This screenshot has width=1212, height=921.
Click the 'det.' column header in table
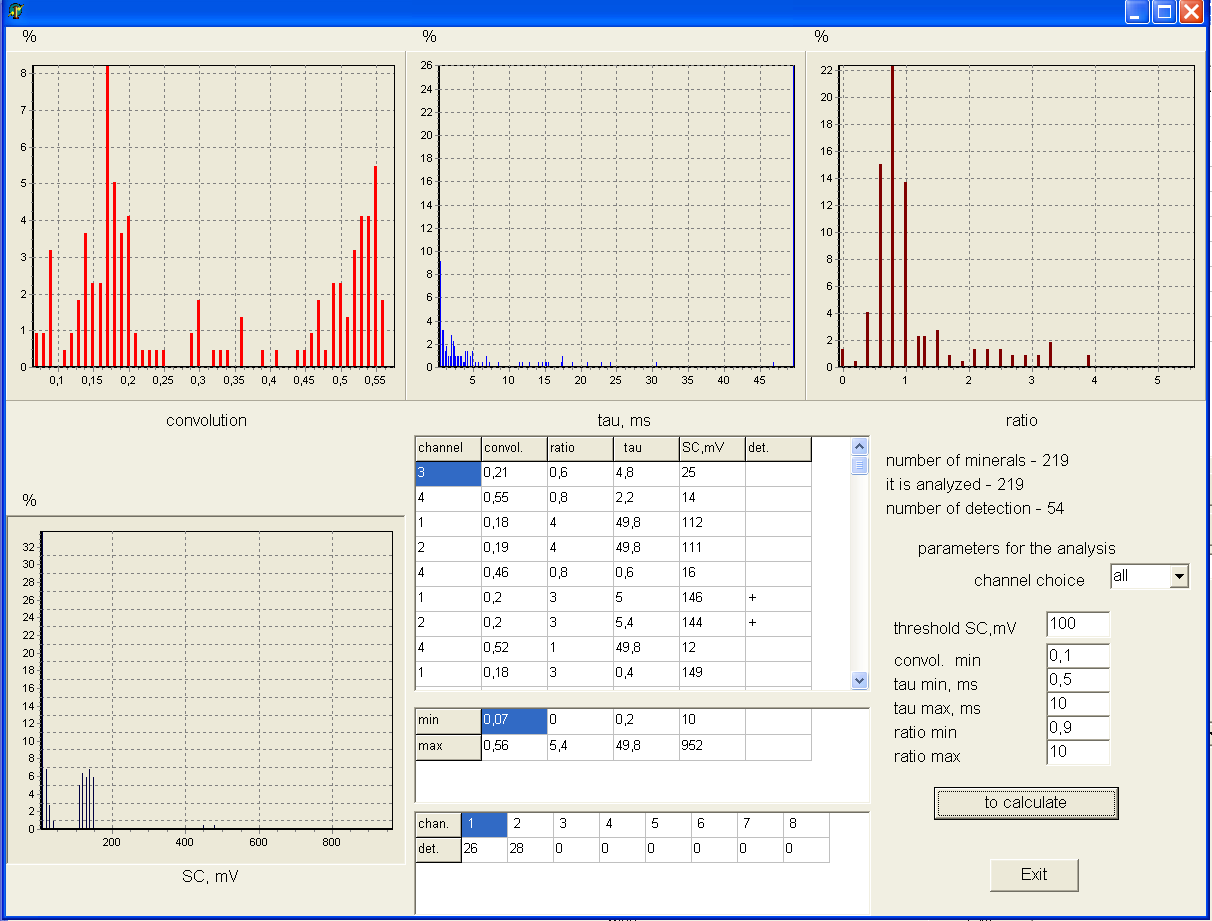[778, 448]
